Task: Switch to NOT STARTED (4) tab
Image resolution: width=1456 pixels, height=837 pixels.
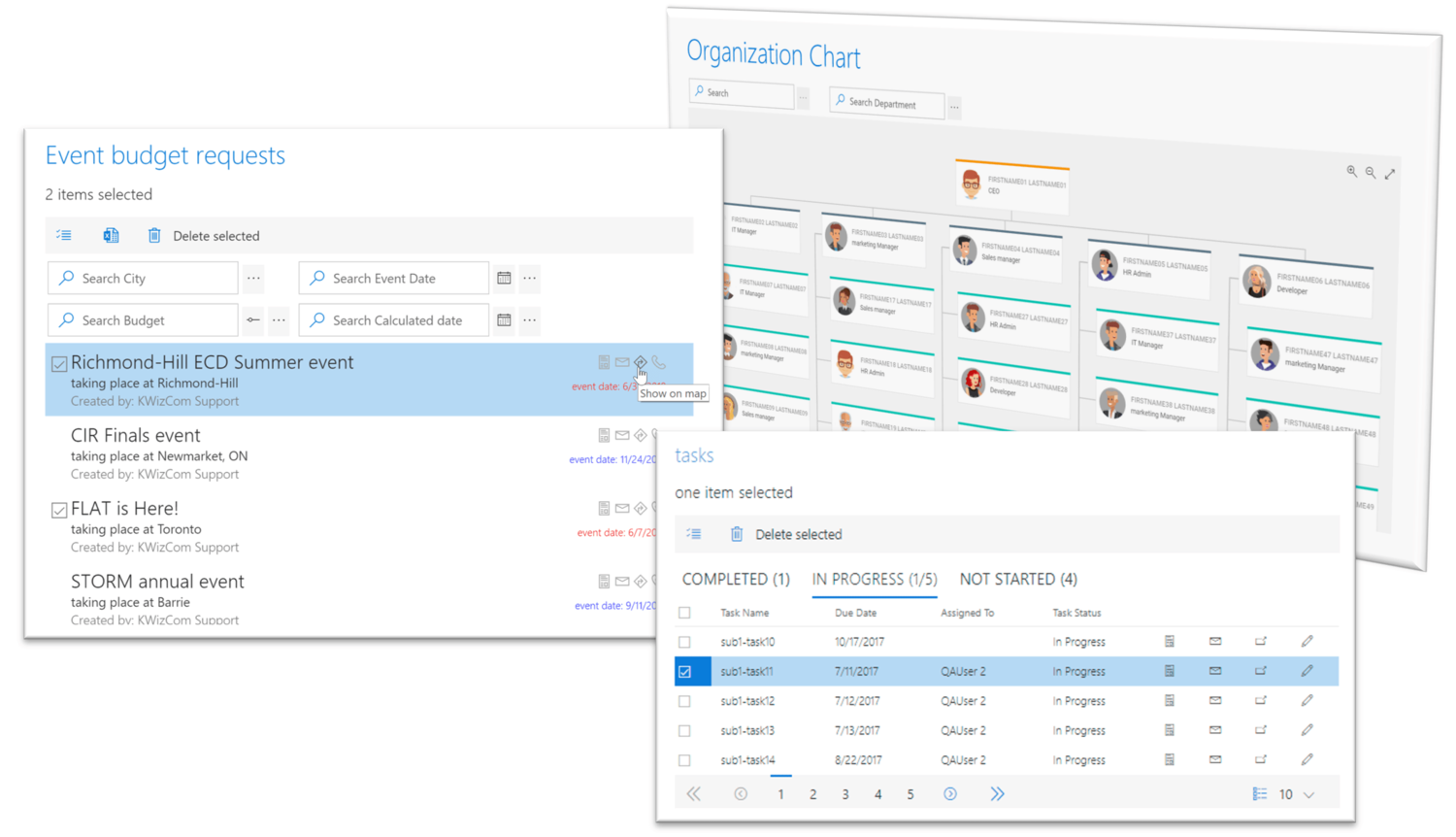Action: click(x=1017, y=580)
